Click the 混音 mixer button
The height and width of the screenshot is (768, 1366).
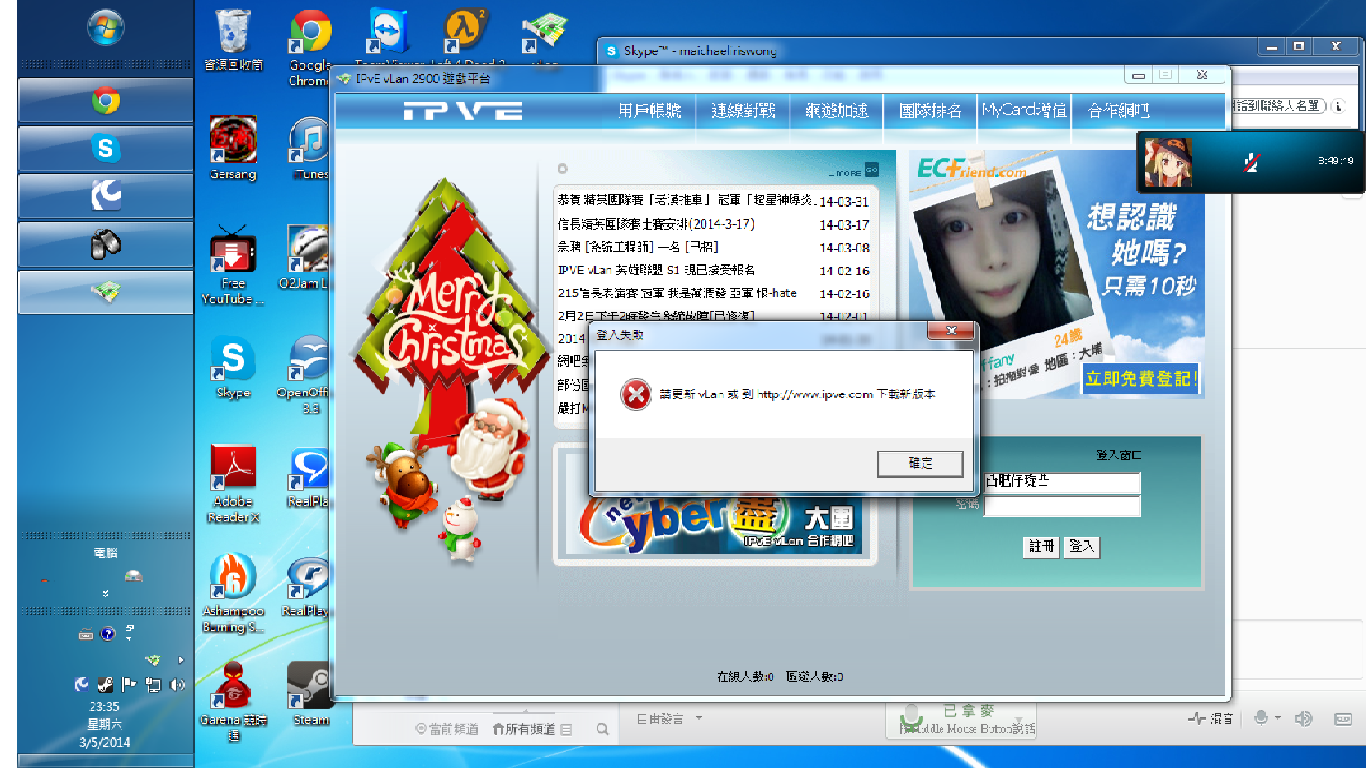click(x=1211, y=718)
